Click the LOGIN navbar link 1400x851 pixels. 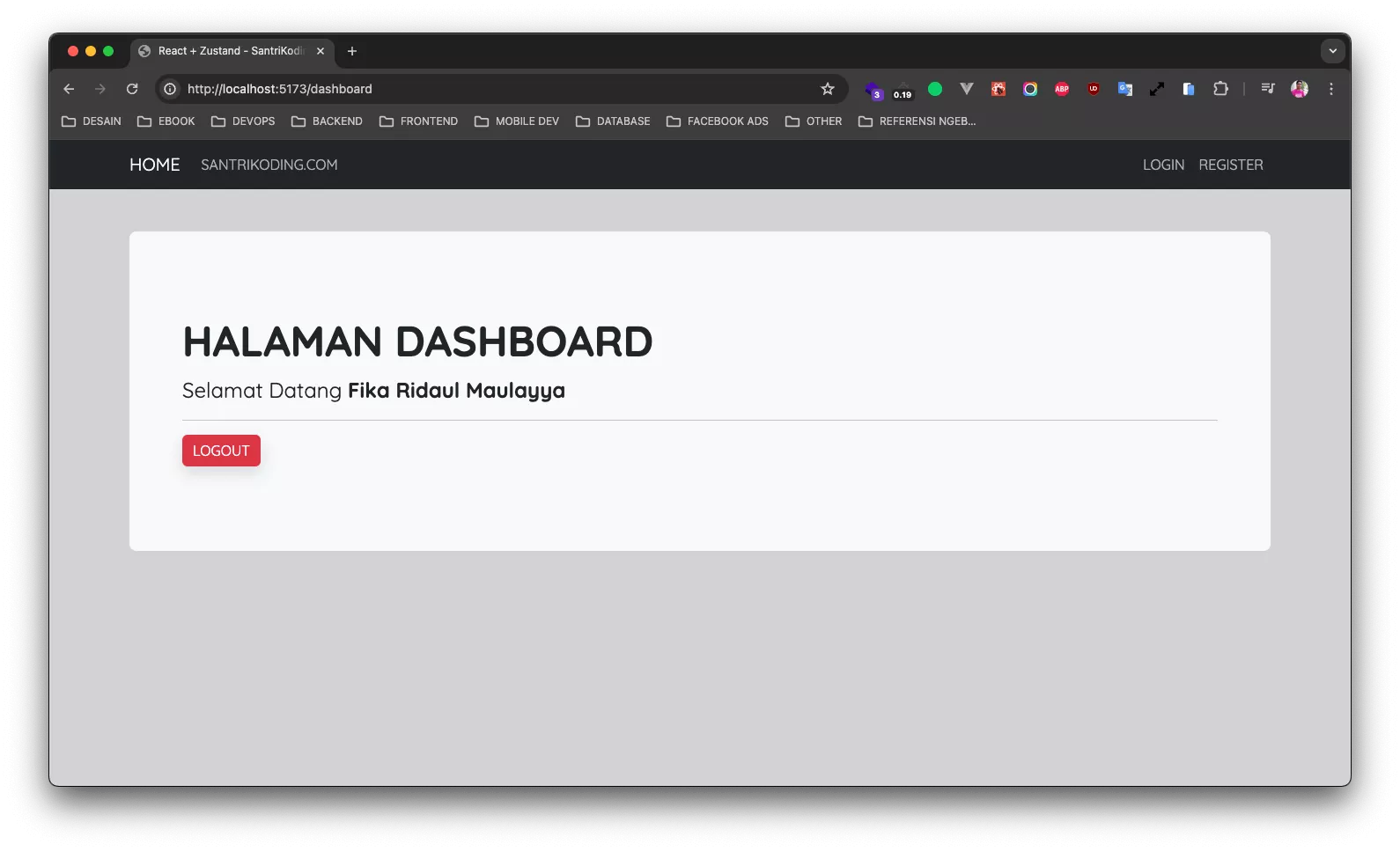tap(1163, 165)
